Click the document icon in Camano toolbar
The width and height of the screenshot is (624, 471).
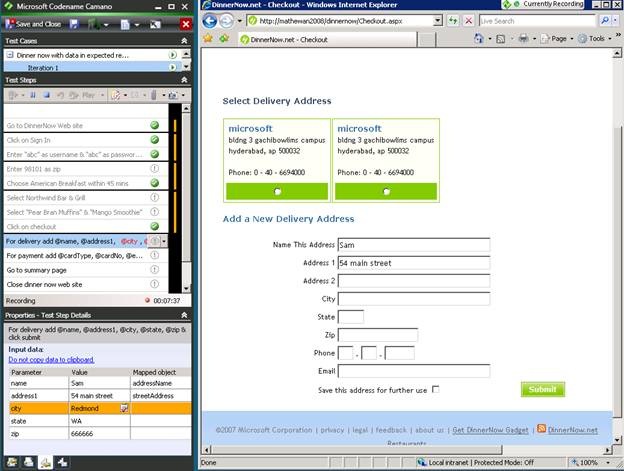click(125, 25)
